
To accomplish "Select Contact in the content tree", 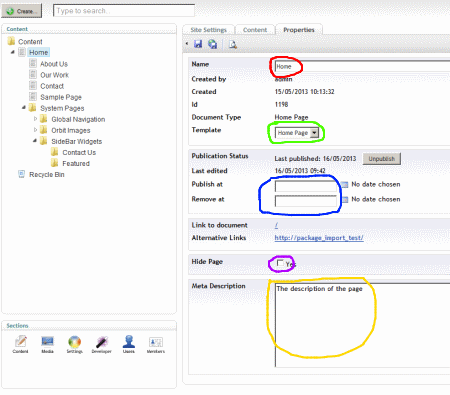I will [x=52, y=86].
